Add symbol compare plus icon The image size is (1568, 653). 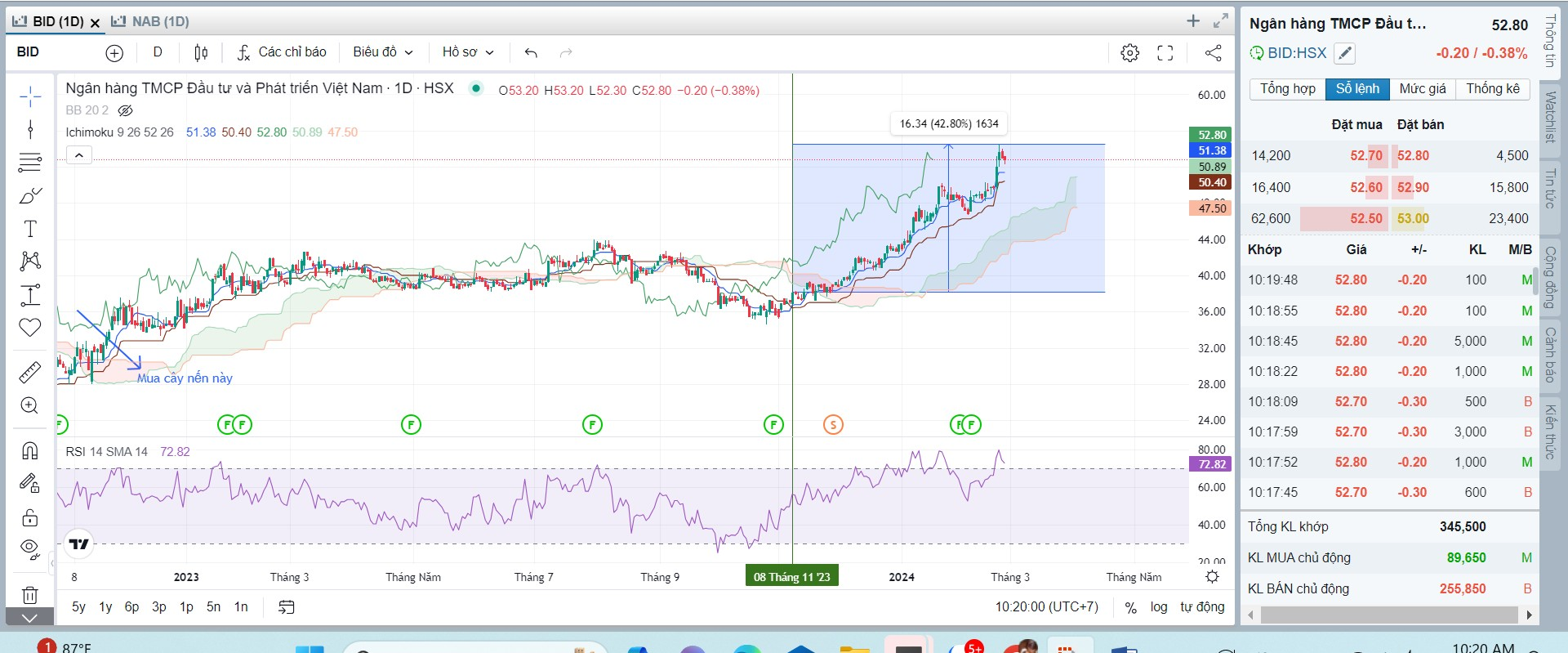click(114, 53)
